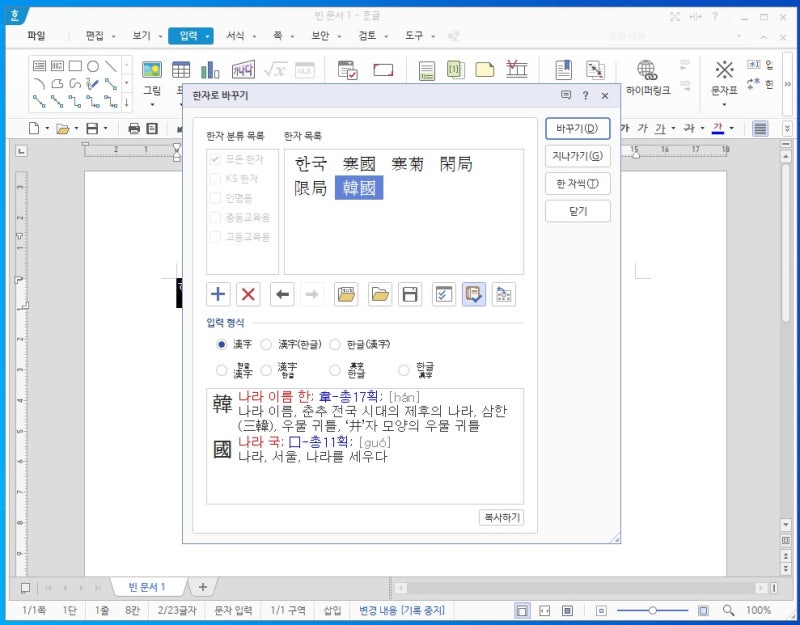
Task: Open the 보안 menu
Action: pos(320,36)
